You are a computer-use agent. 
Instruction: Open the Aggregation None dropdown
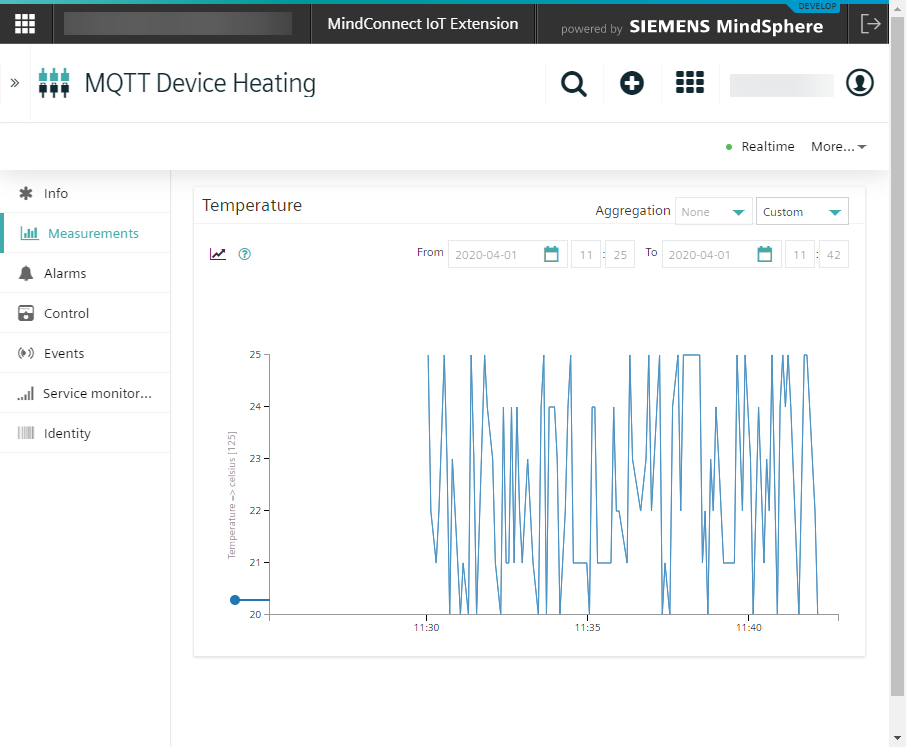click(714, 212)
